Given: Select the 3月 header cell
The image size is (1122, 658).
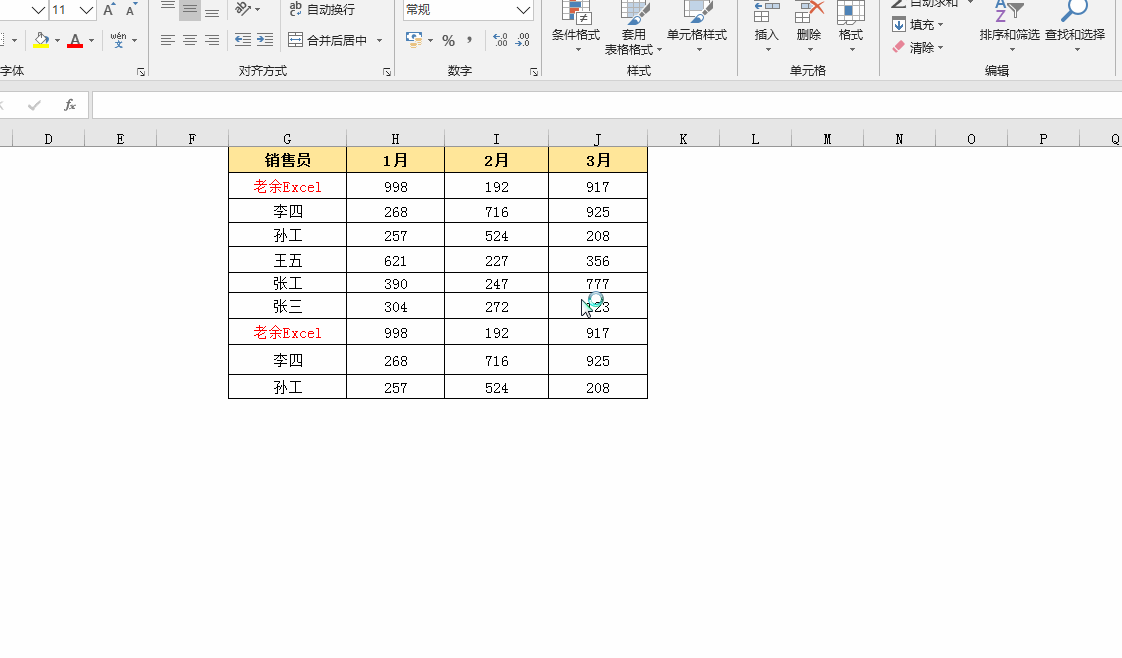Looking at the screenshot, I should [598, 160].
